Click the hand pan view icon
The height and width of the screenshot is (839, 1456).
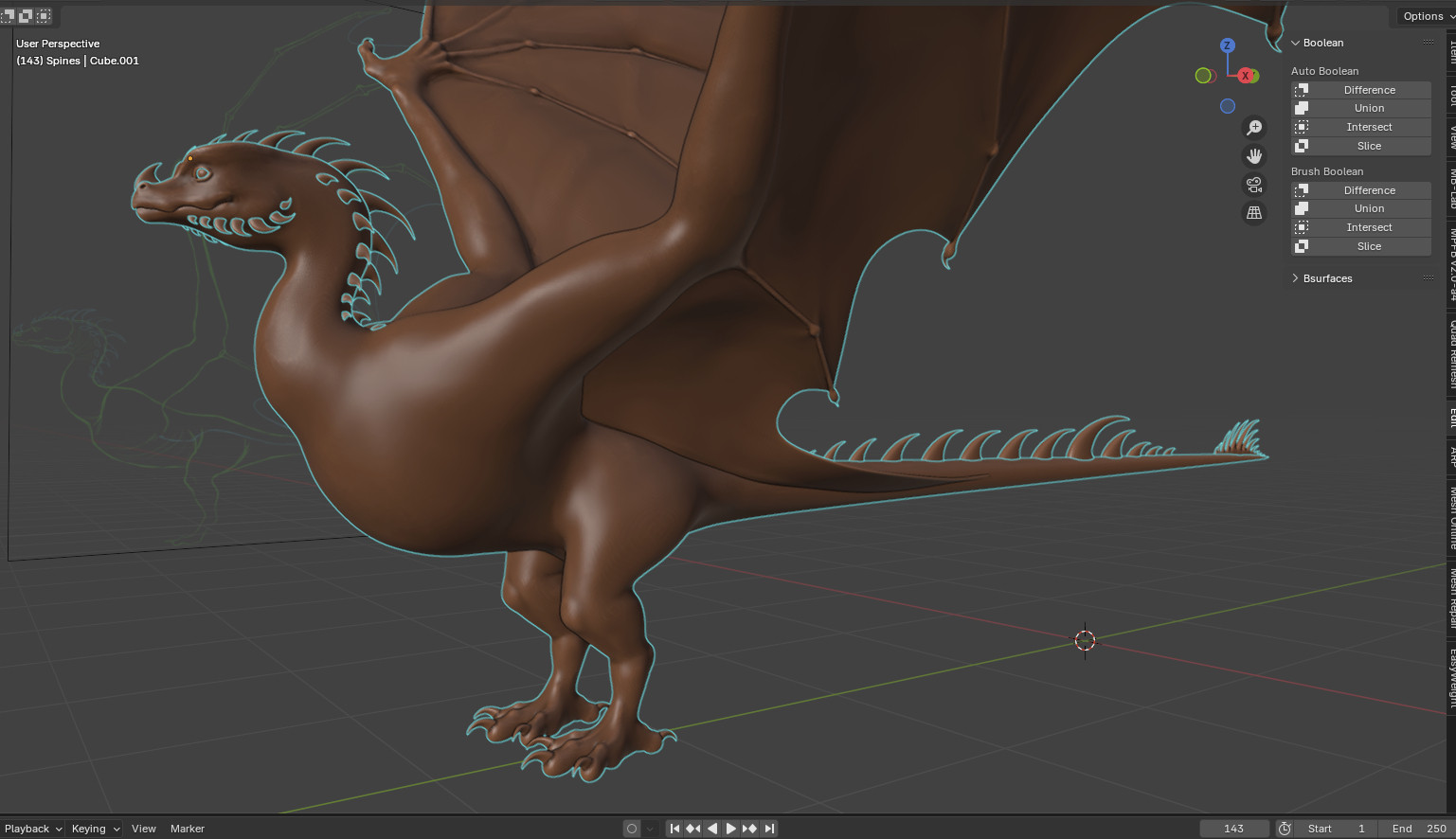1254,156
